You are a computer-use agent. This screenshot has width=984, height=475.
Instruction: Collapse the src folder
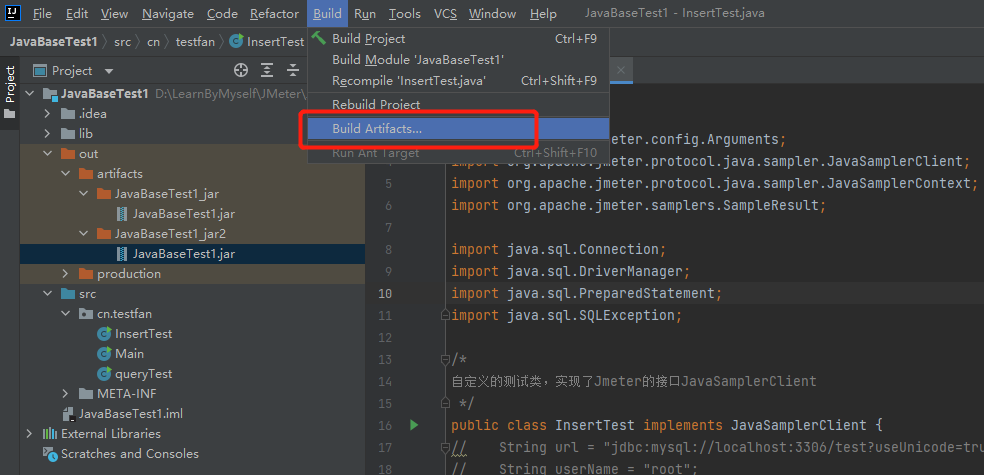pyautogui.click(x=48, y=294)
